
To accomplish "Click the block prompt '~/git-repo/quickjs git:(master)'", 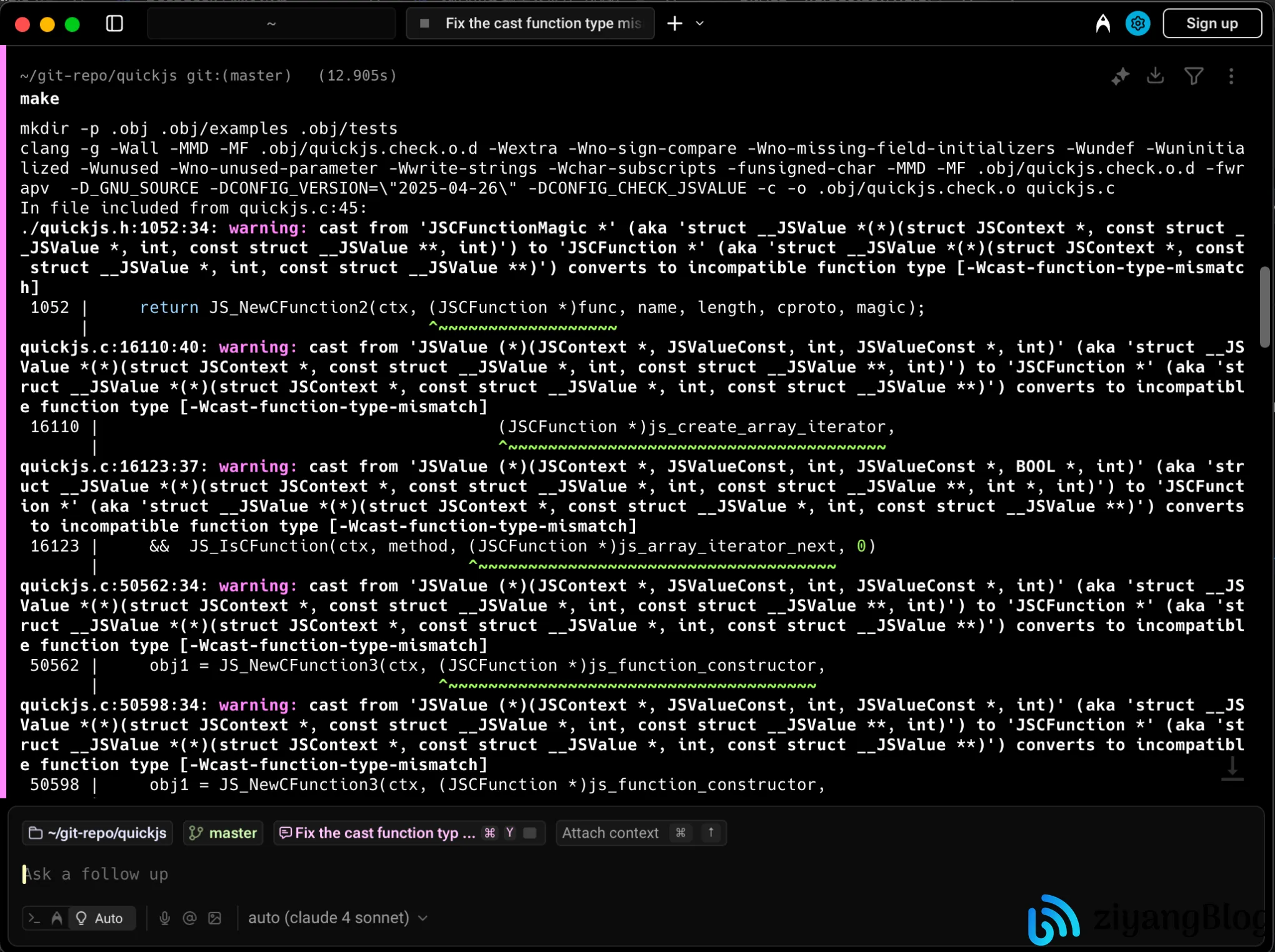I will click(x=156, y=76).
